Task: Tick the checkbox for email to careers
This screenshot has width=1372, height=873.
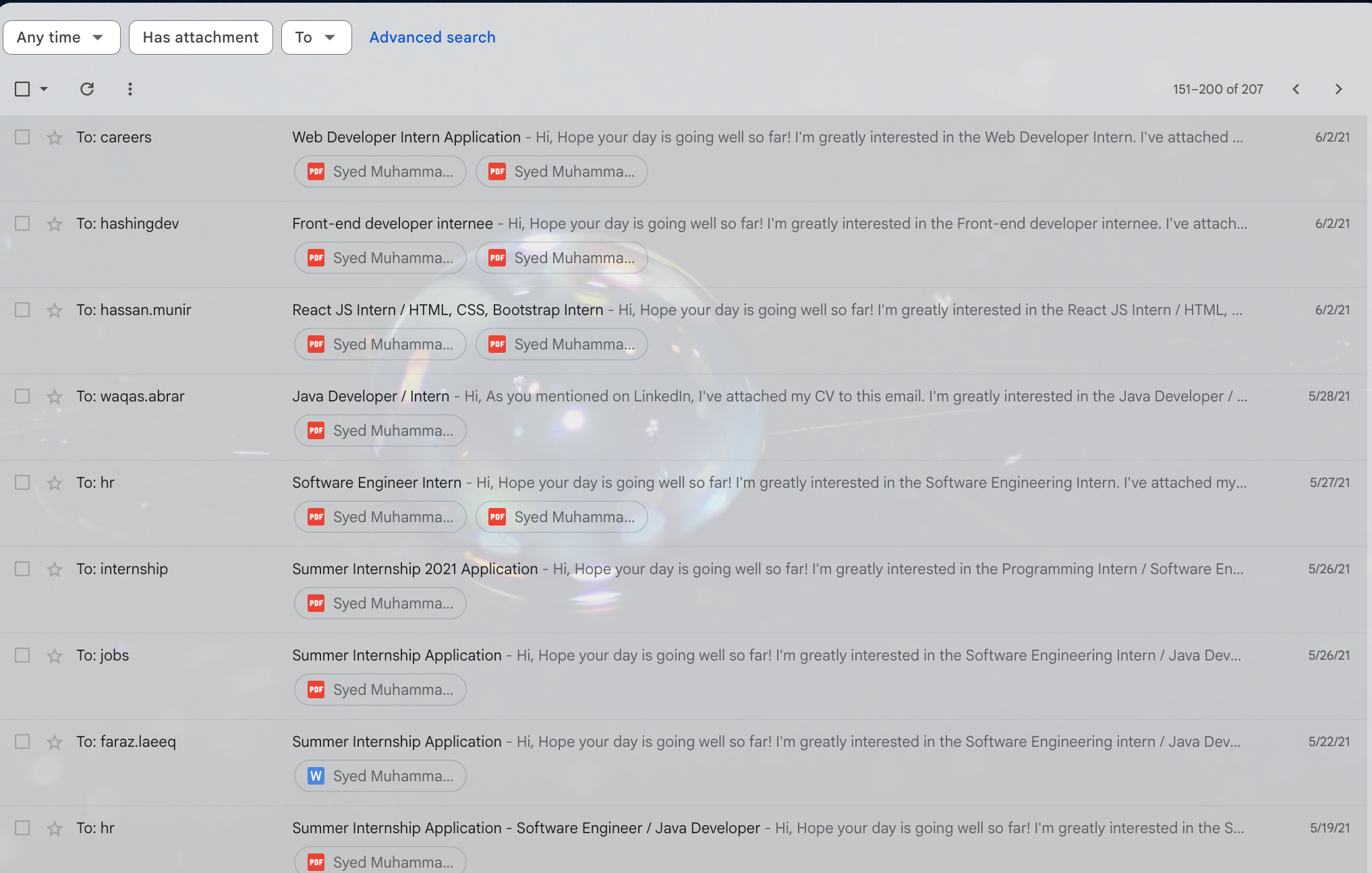Action: (22, 137)
